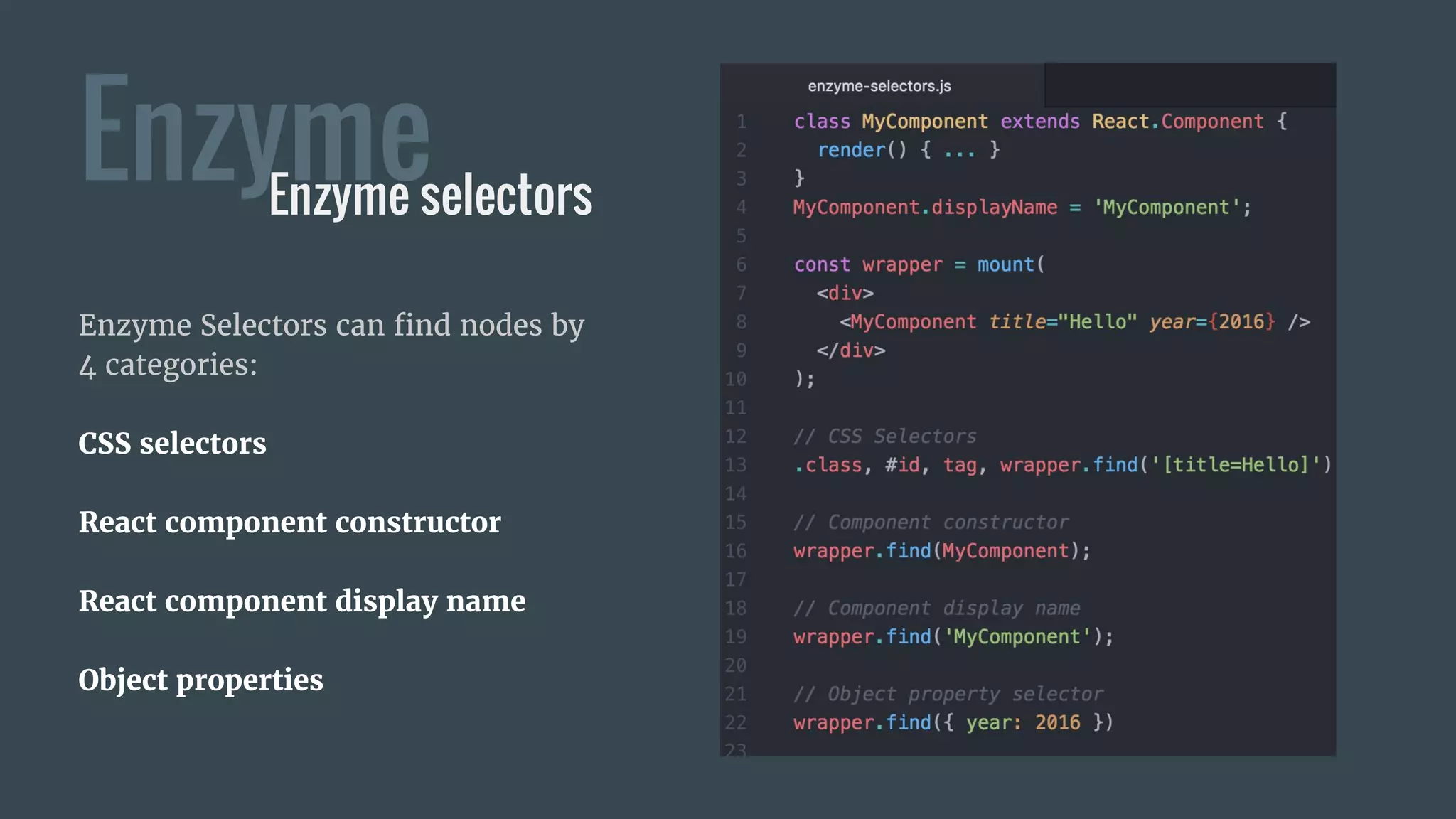Image resolution: width=1456 pixels, height=819 pixels.
Task: Click the "Object properties" heading
Action: click(x=200, y=680)
